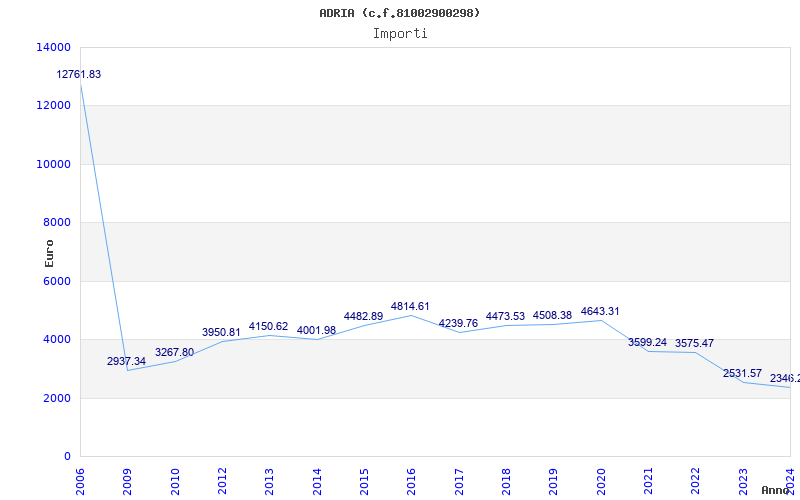The image size is (800, 500).
Task: Click y-axis tick 10000
Action: 54,165
